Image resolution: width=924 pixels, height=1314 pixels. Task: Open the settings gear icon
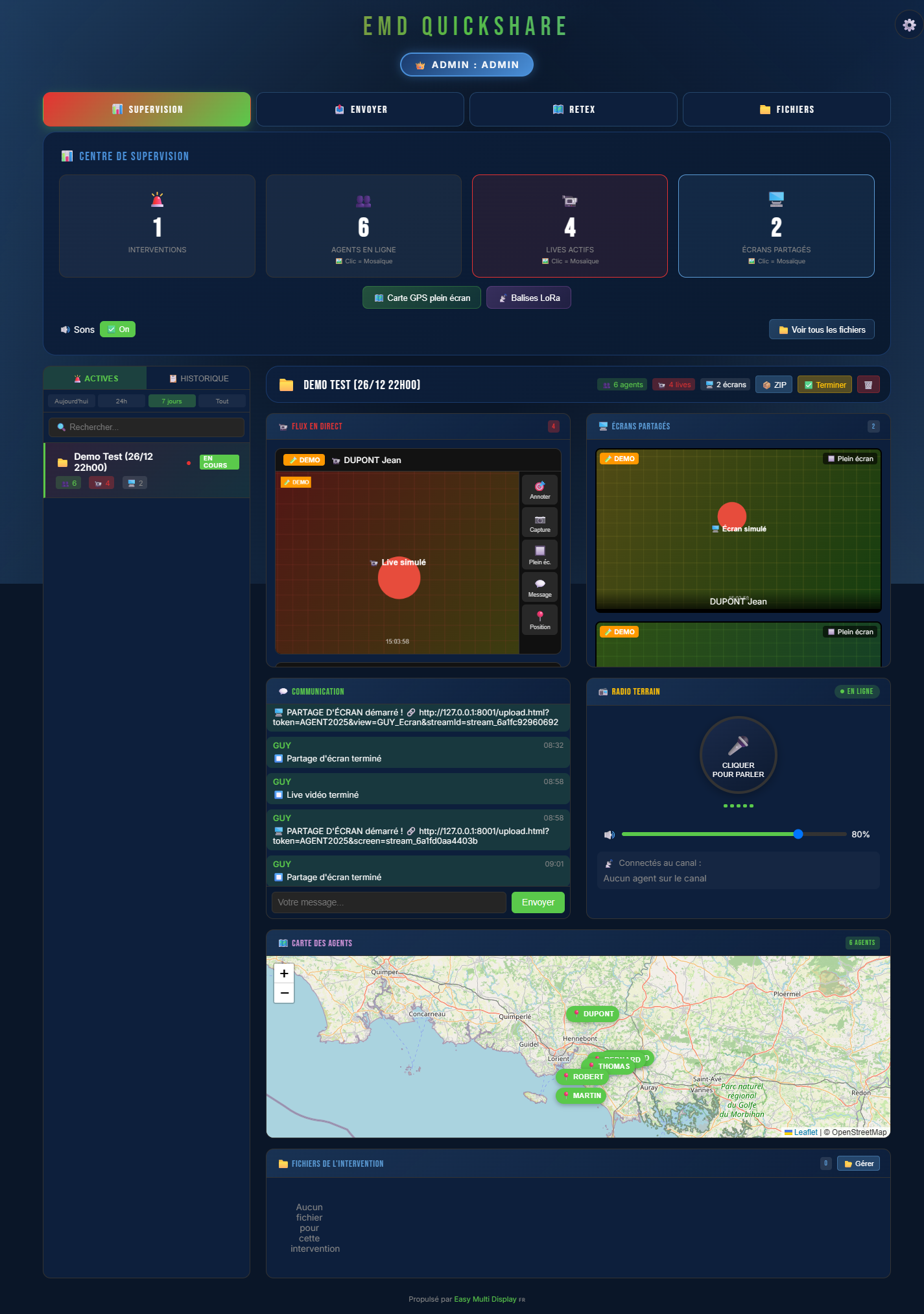[909, 25]
